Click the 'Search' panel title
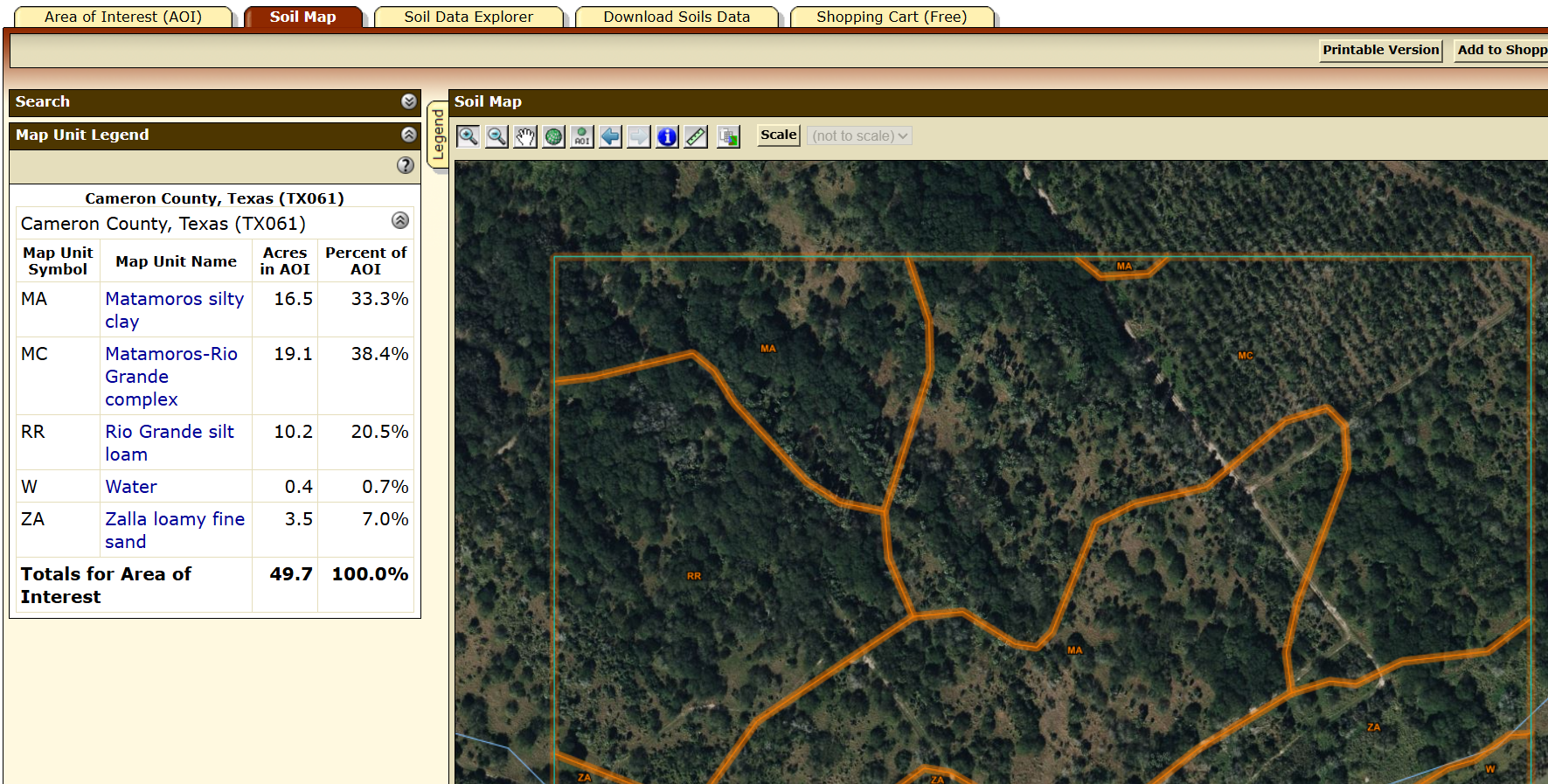The image size is (1548, 784). [x=42, y=101]
